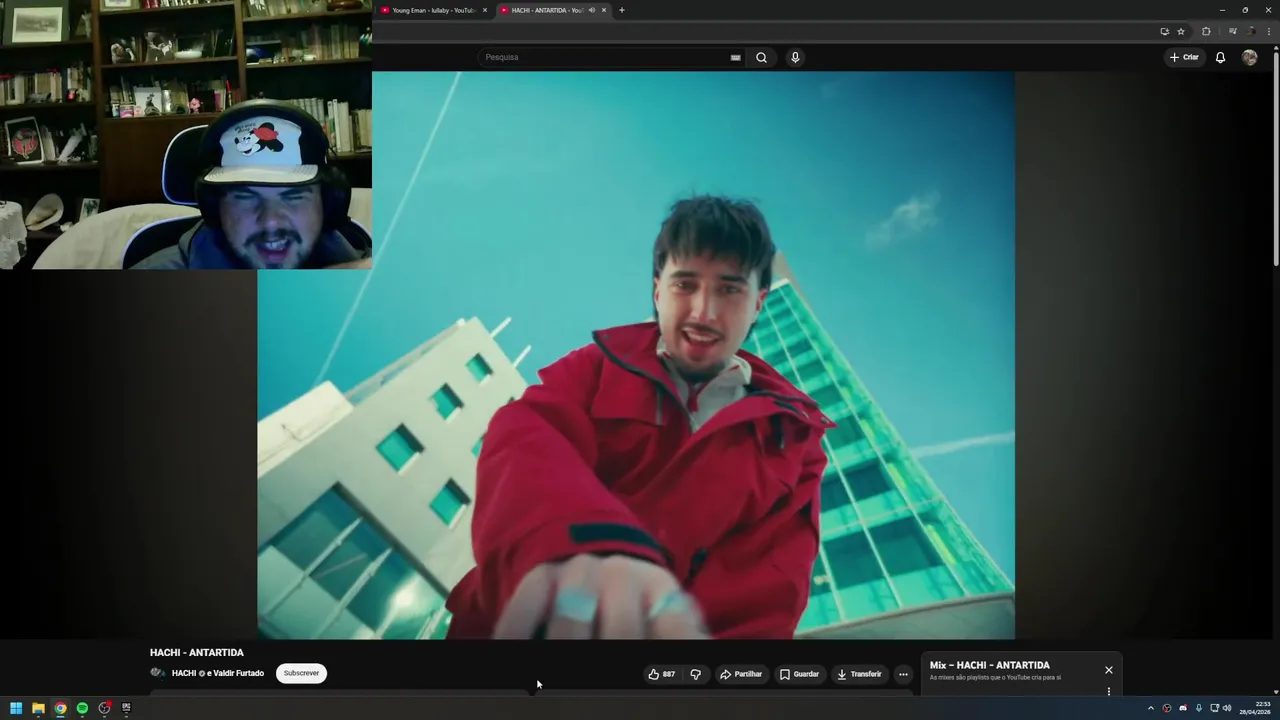Open the Mix panel three-dot options
The width and height of the screenshot is (1280, 720).
pyautogui.click(x=1108, y=691)
